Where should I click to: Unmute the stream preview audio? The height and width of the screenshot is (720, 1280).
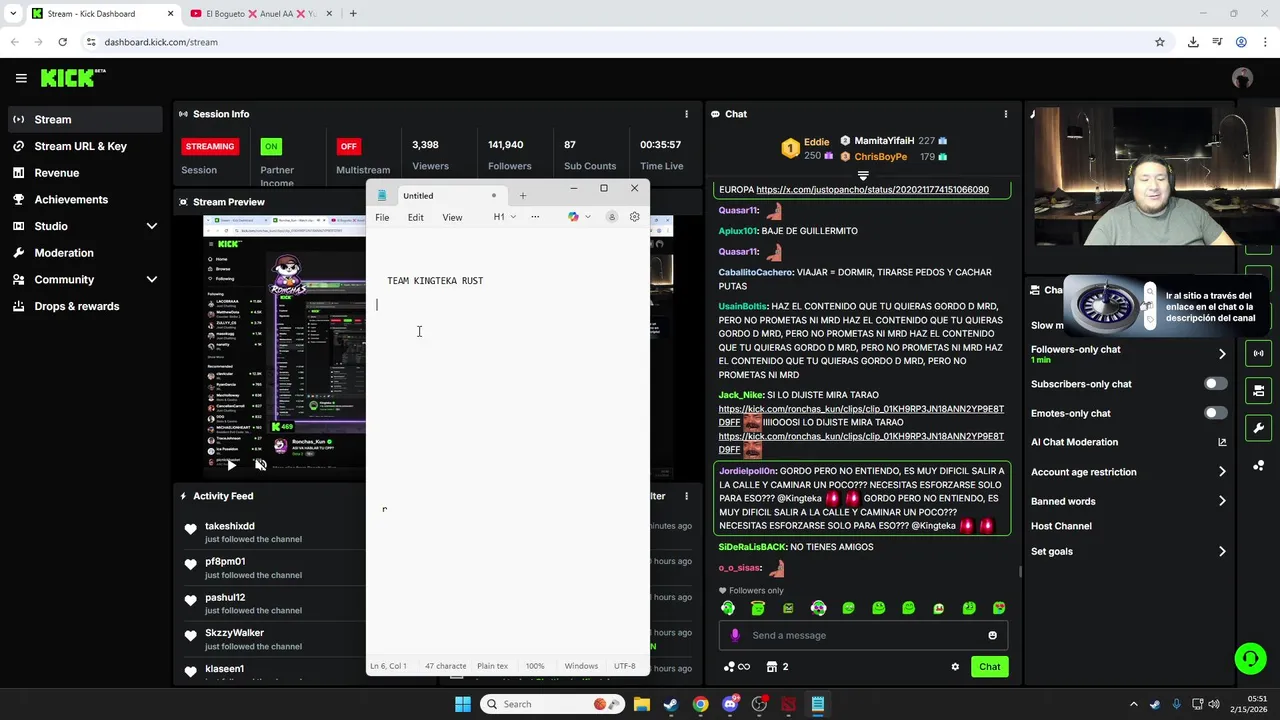point(261,465)
